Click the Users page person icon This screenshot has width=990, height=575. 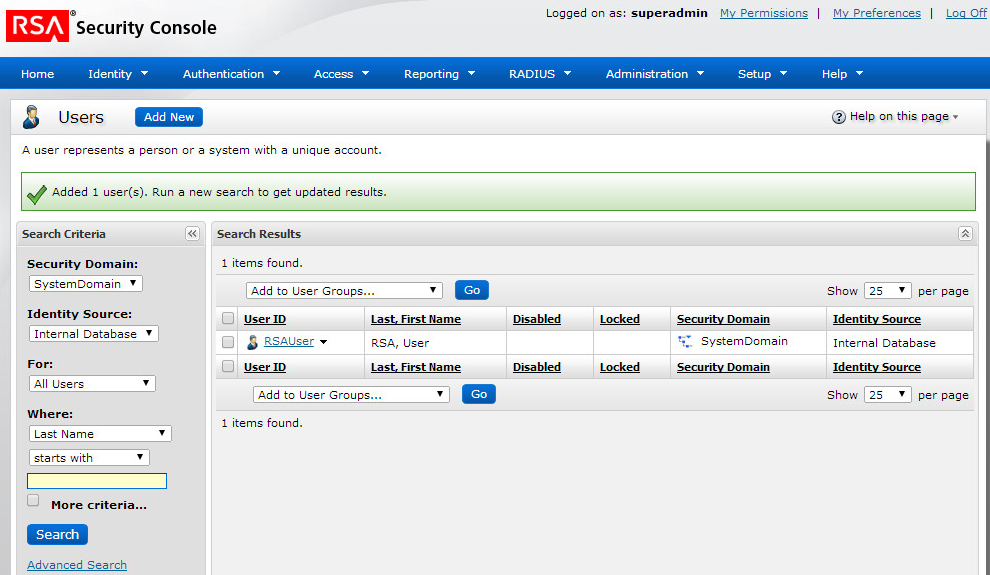pyautogui.click(x=32, y=117)
